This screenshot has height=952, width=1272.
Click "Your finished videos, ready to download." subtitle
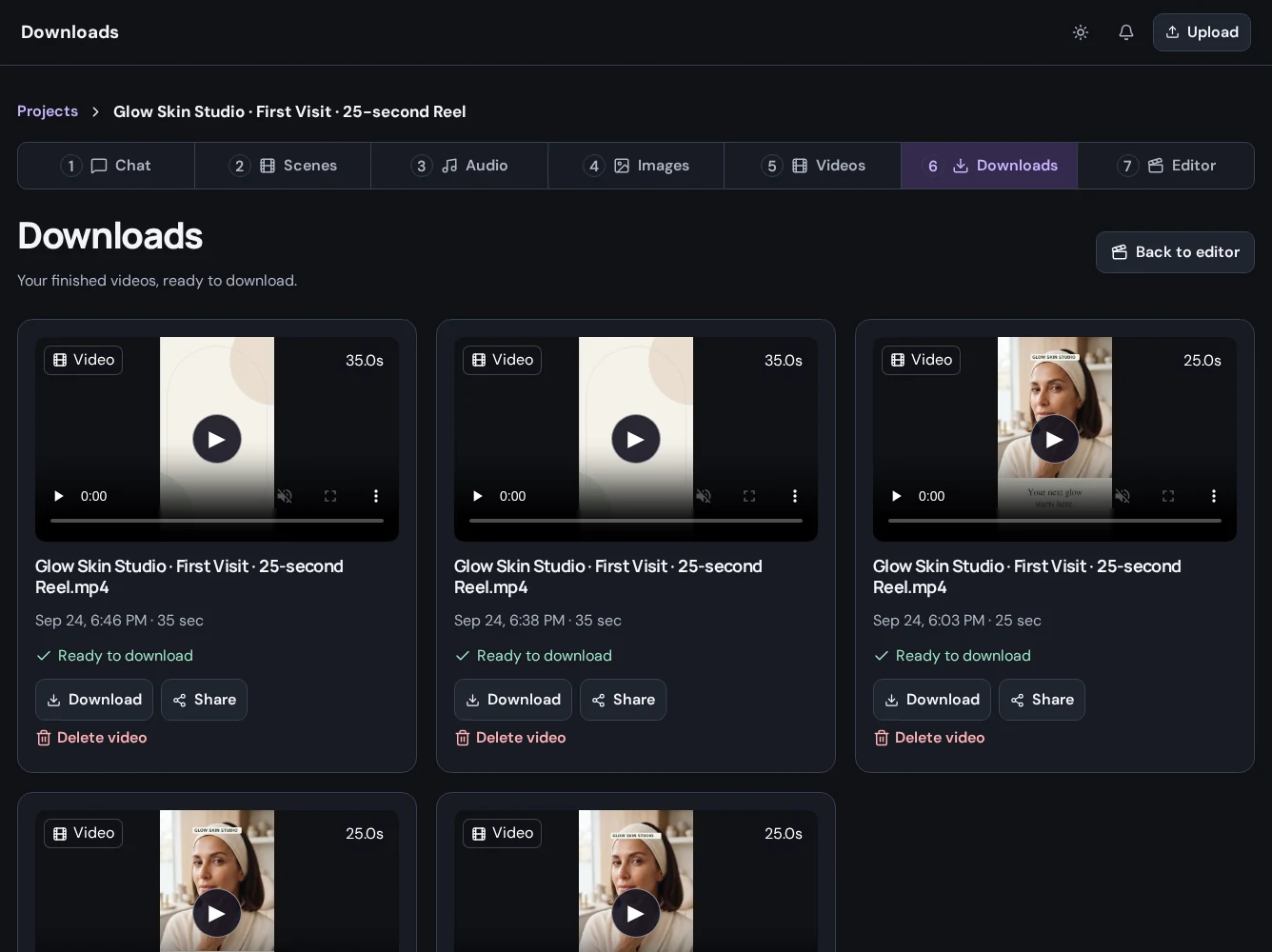point(157,281)
